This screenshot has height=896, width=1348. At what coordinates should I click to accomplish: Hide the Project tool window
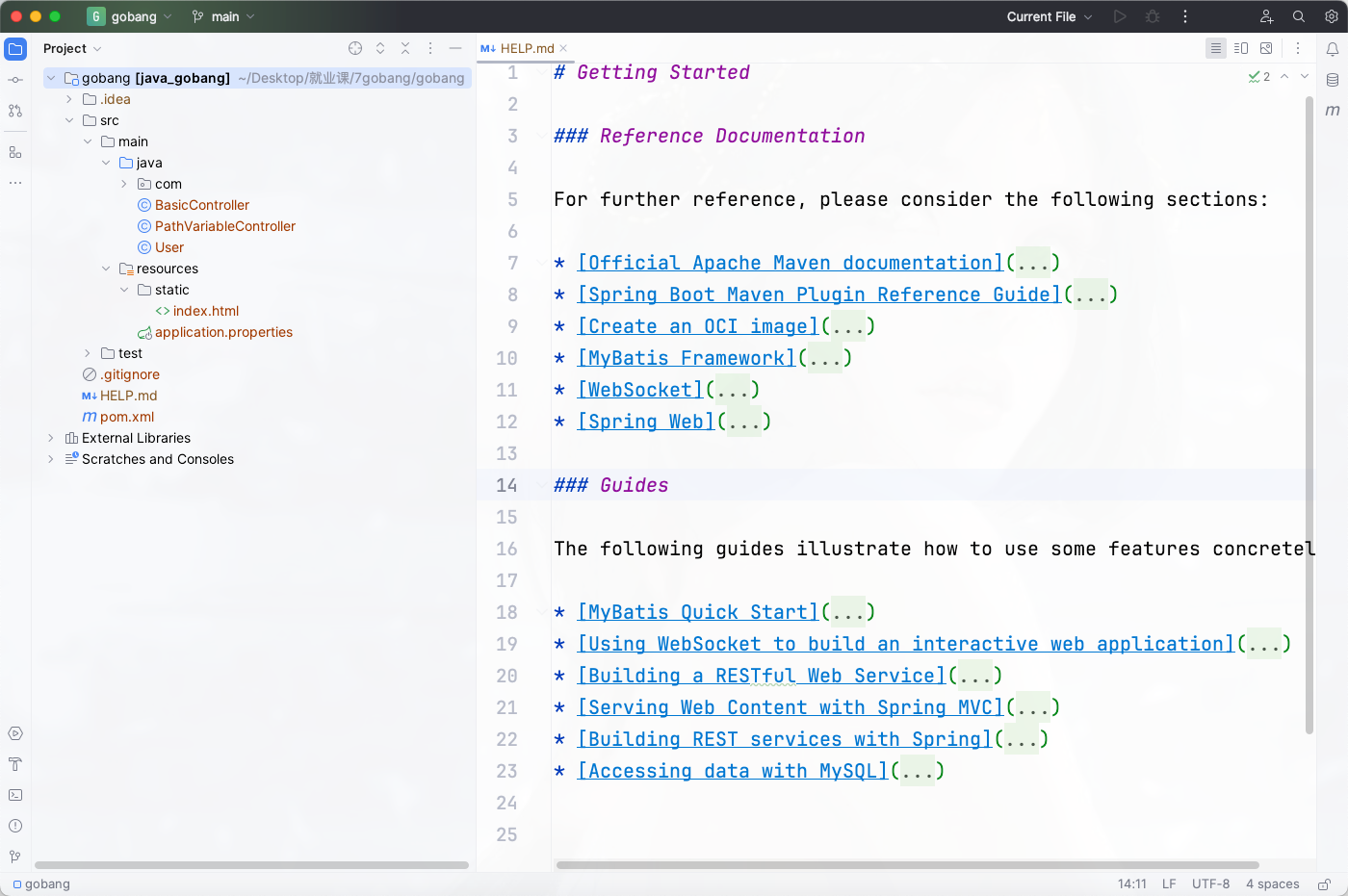click(455, 48)
